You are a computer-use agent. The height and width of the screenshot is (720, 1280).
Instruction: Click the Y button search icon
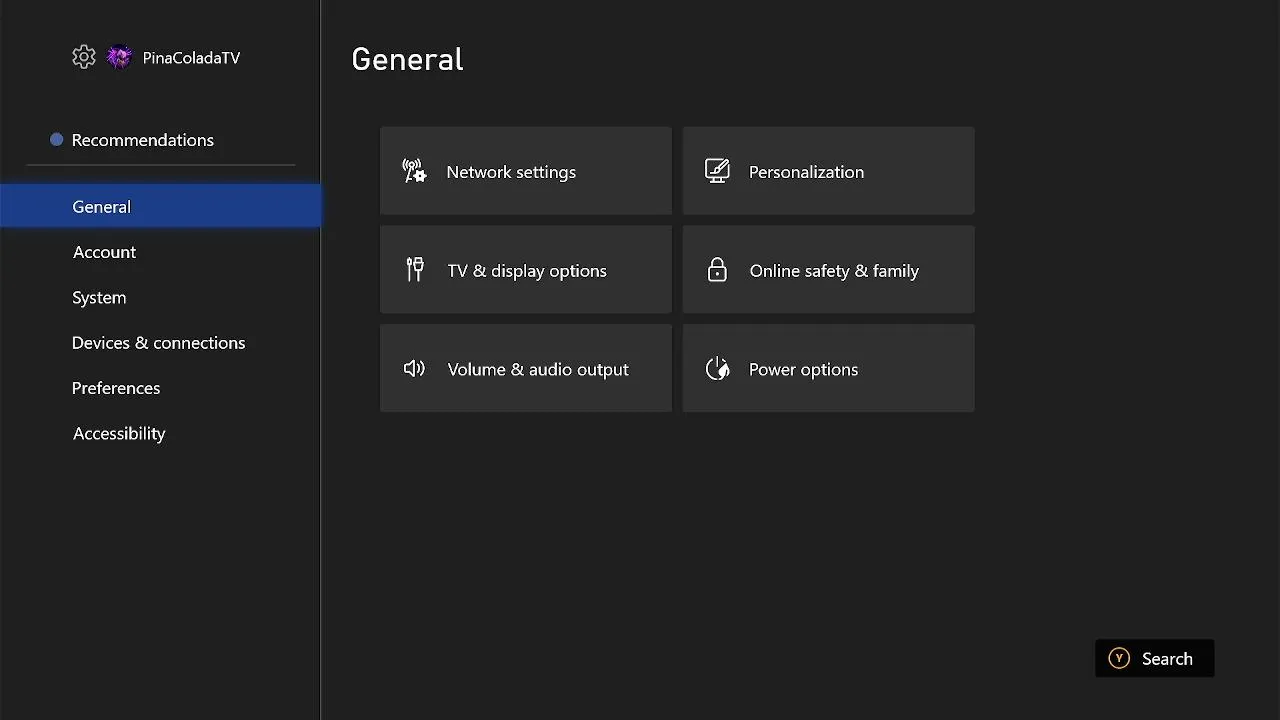[1119, 658]
